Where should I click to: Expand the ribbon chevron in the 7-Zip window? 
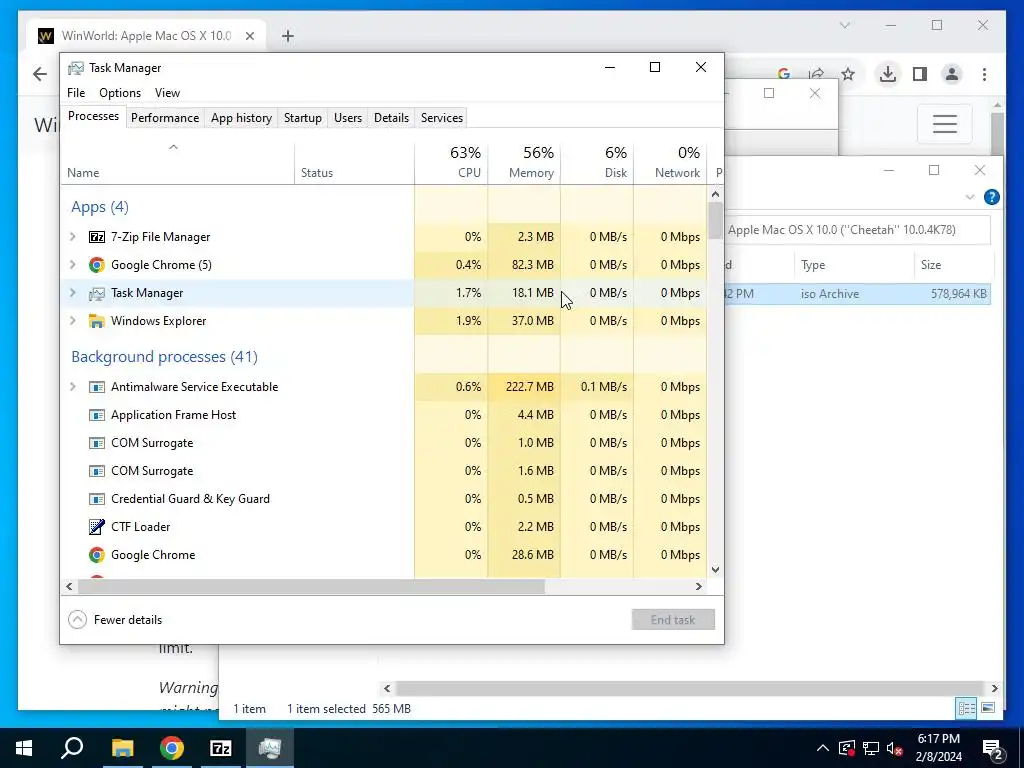click(970, 197)
